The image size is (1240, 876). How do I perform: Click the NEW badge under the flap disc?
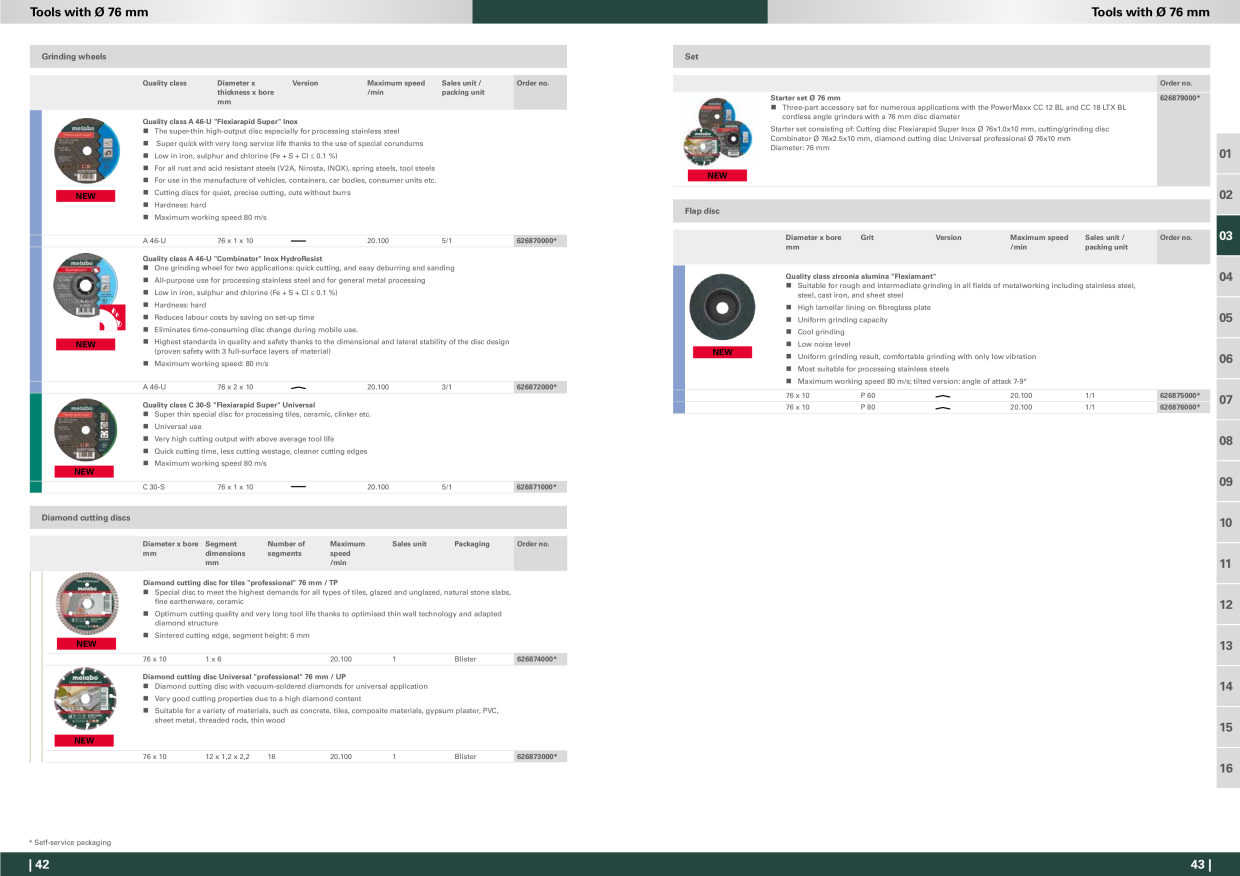pos(722,352)
